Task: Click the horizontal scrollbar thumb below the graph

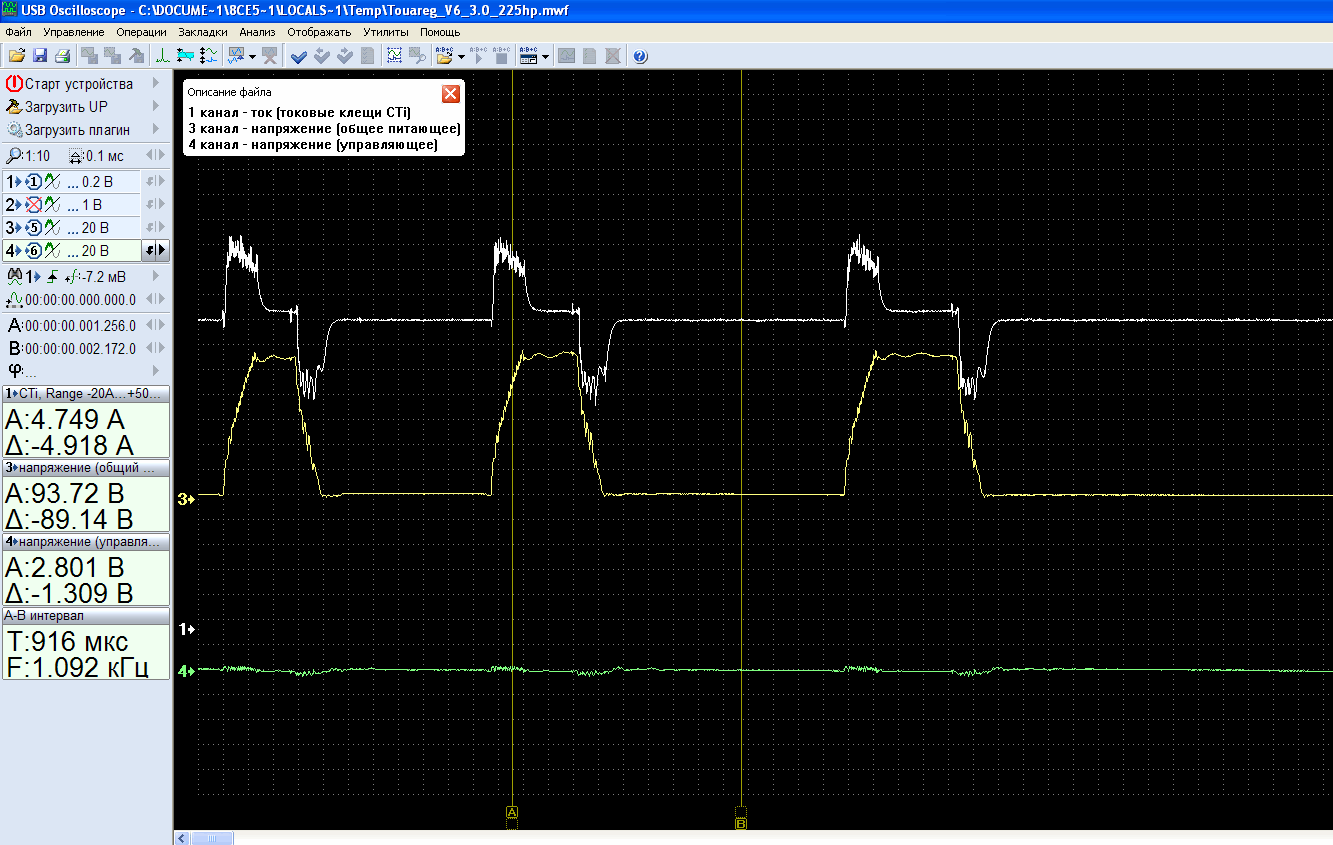Action: click(x=212, y=838)
